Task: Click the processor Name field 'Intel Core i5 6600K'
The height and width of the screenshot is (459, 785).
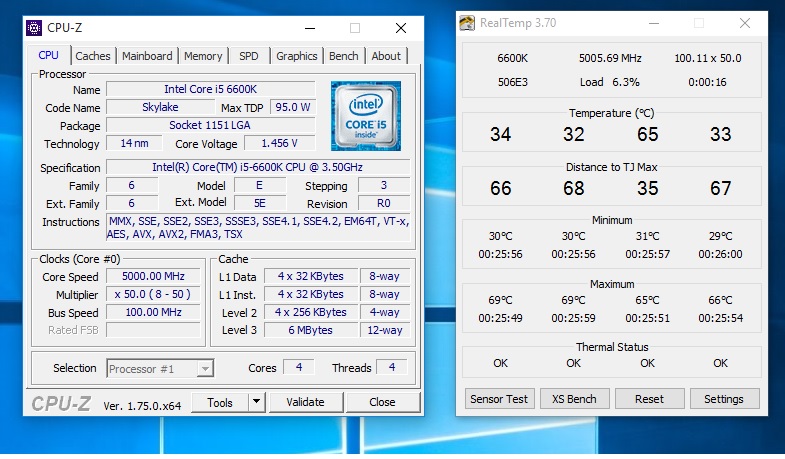Action: click(x=210, y=89)
